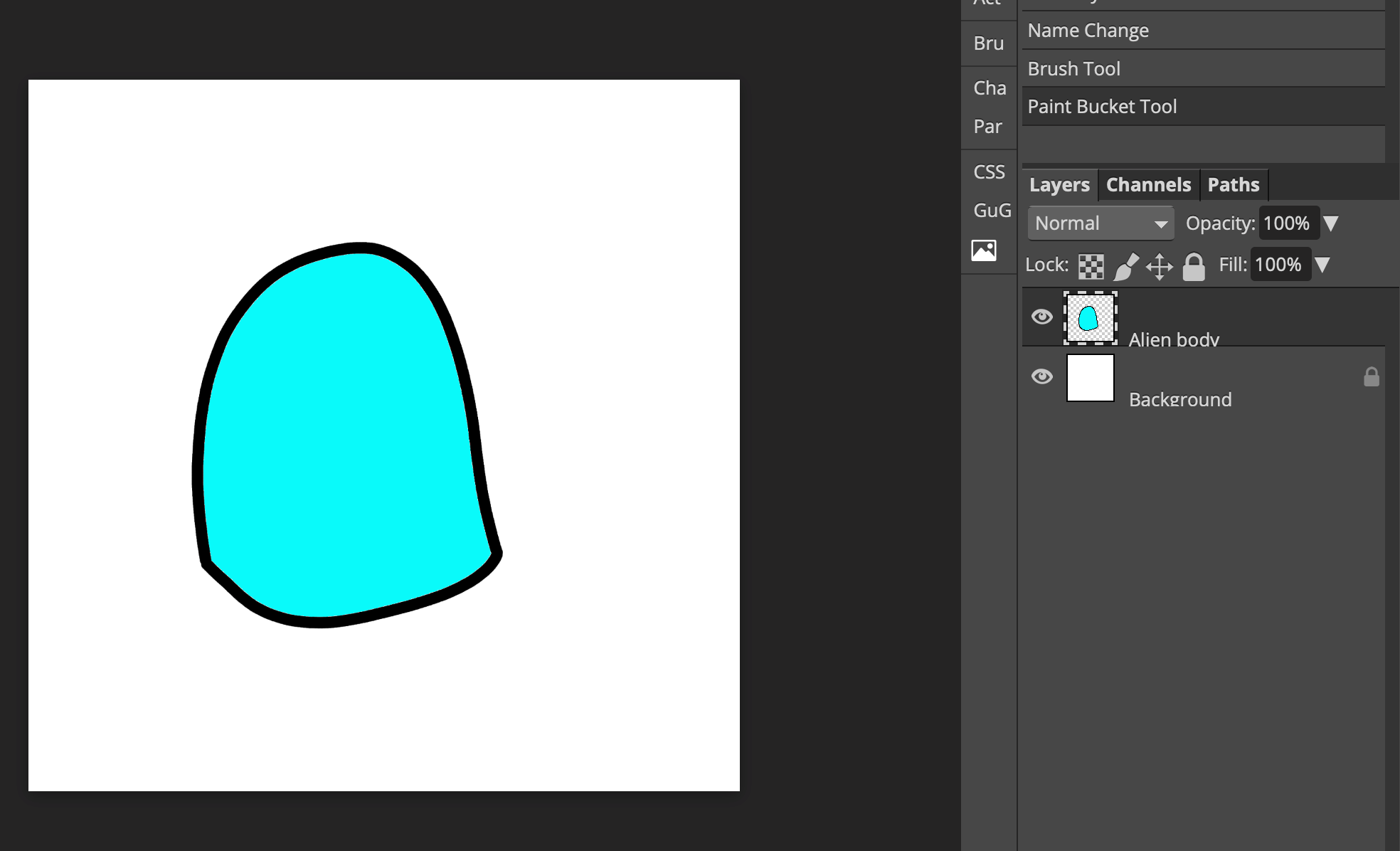1400x851 pixels.
Task: Open the Bru sidebar panel
Action: click(x=989, y=43)
